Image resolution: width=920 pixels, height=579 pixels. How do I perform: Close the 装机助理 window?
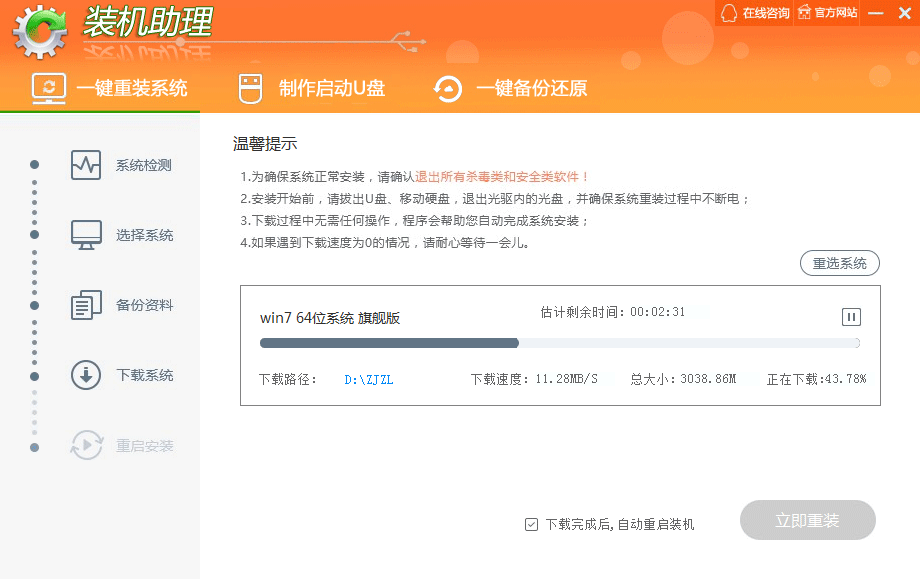pos(905,13)
